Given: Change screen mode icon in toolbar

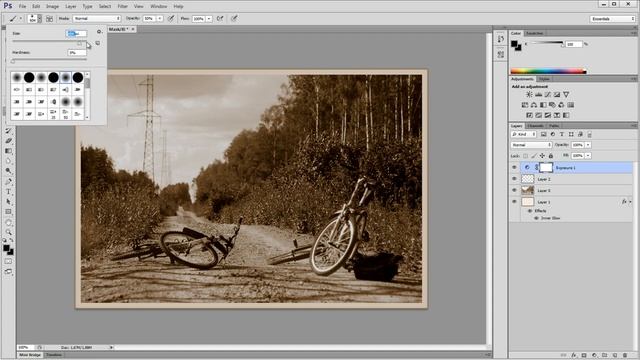Looking at the screenshot, I should 8,271.
